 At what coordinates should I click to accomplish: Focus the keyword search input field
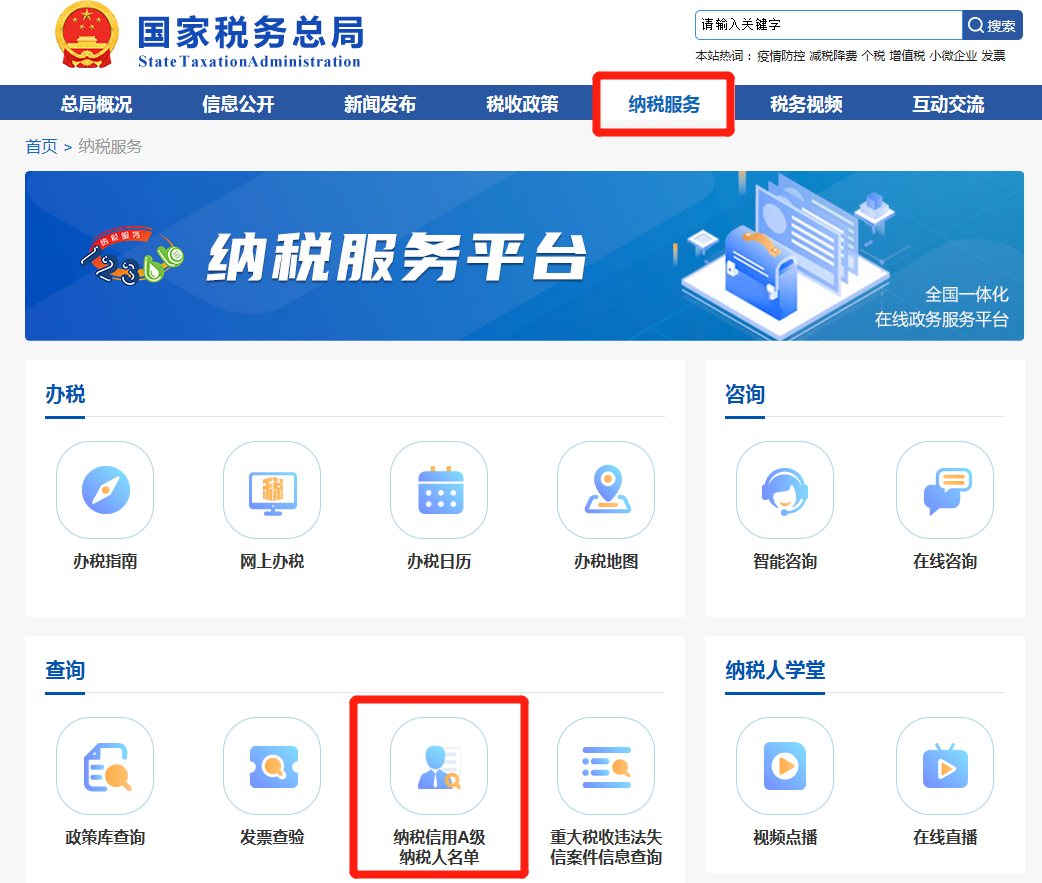pos(828,25)
